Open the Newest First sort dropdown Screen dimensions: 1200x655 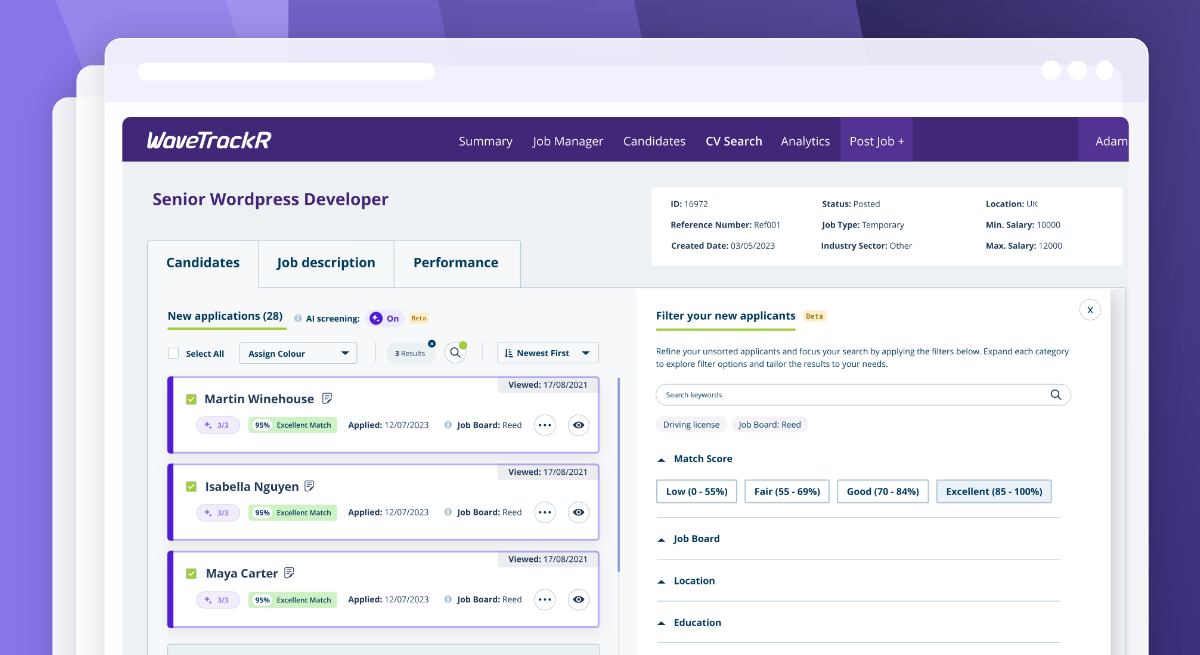pos(548,353)
